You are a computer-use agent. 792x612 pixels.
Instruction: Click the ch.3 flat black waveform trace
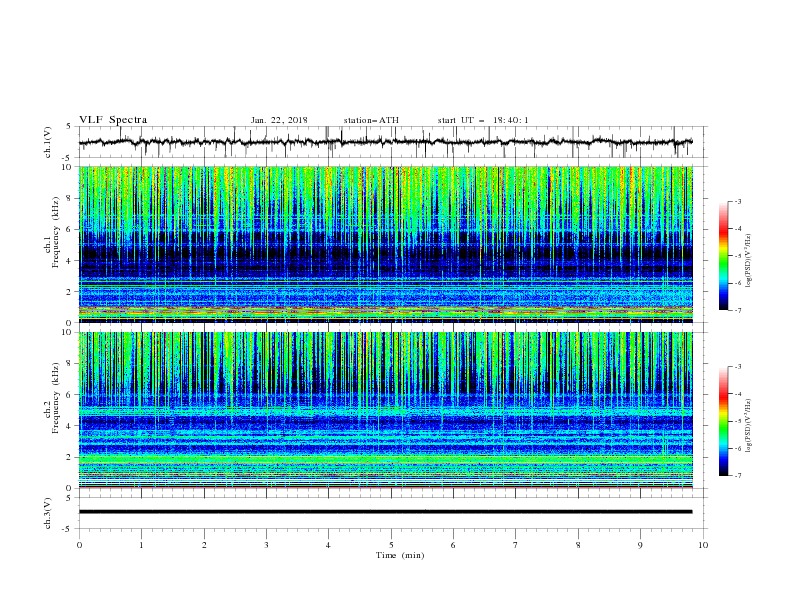pyautogui.click(x=385, y=512)
